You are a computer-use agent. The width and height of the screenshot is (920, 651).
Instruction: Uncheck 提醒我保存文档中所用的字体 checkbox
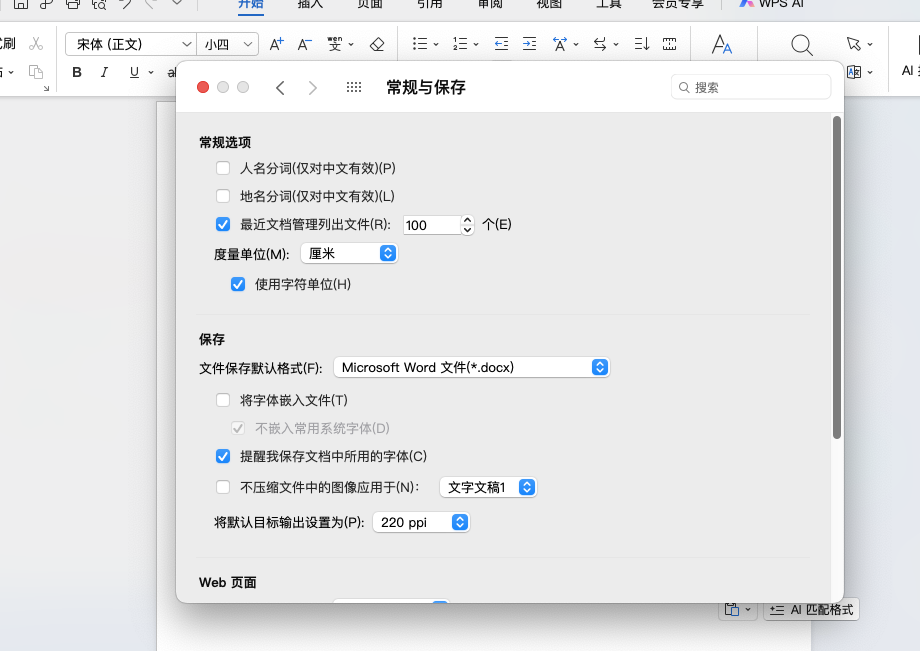223,456
